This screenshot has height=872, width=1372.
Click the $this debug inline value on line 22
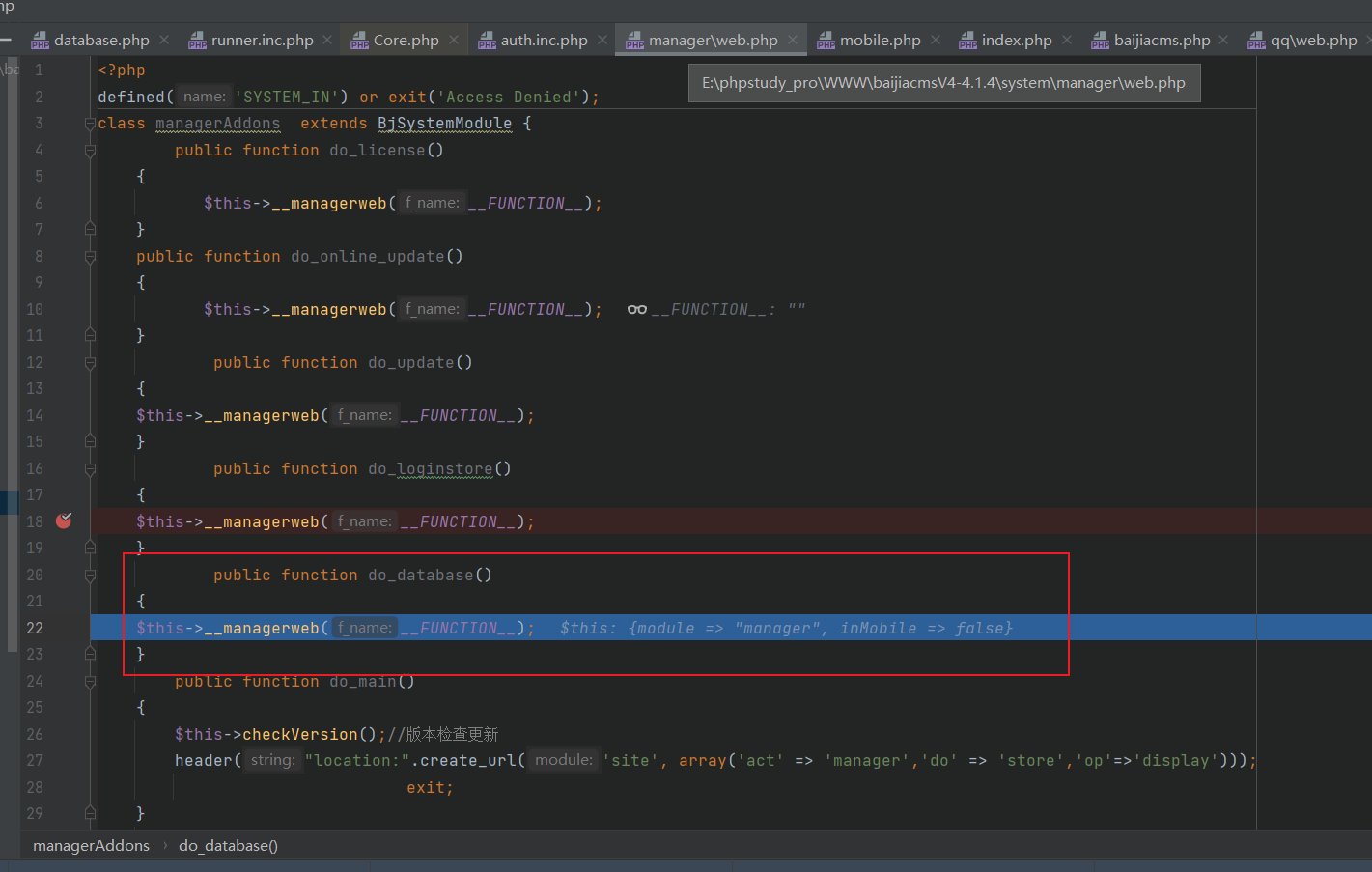click(786, 628)
